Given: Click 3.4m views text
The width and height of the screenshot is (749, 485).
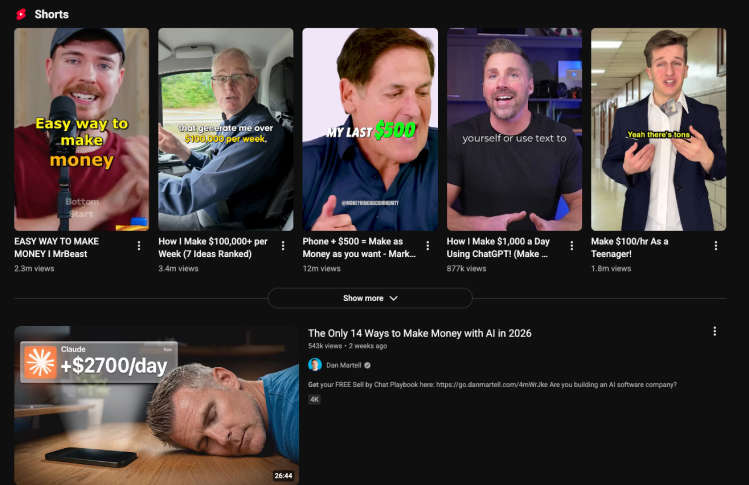Looking at the screenshot, I should tap(178, 269).
